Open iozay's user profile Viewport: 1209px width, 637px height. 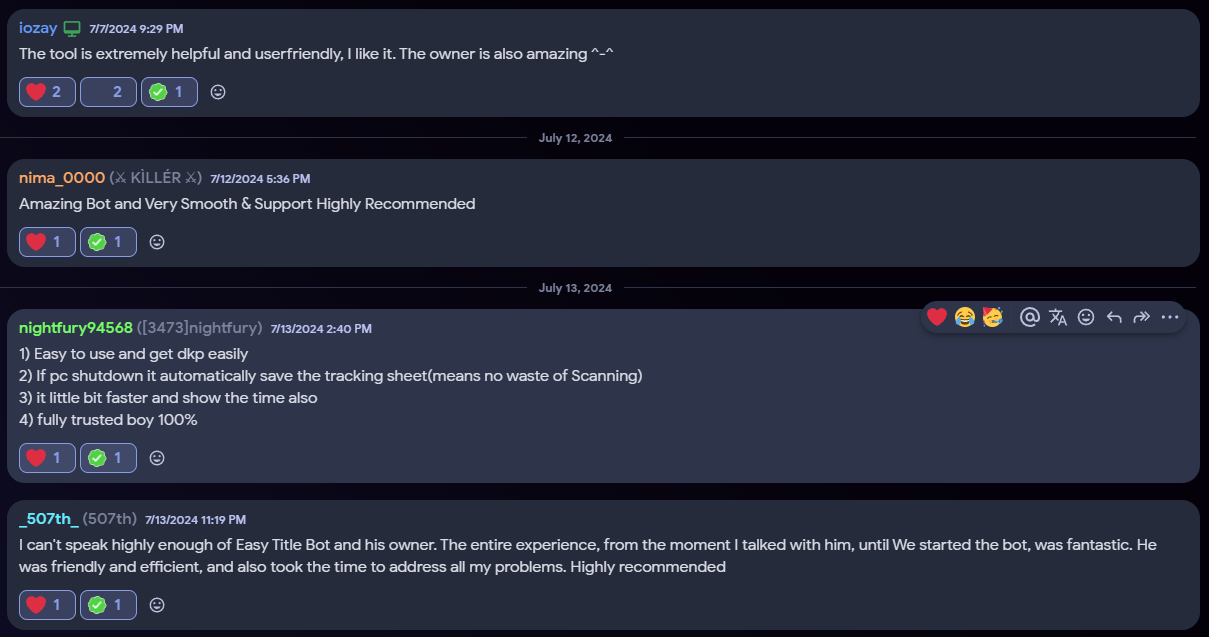(38, 28)
